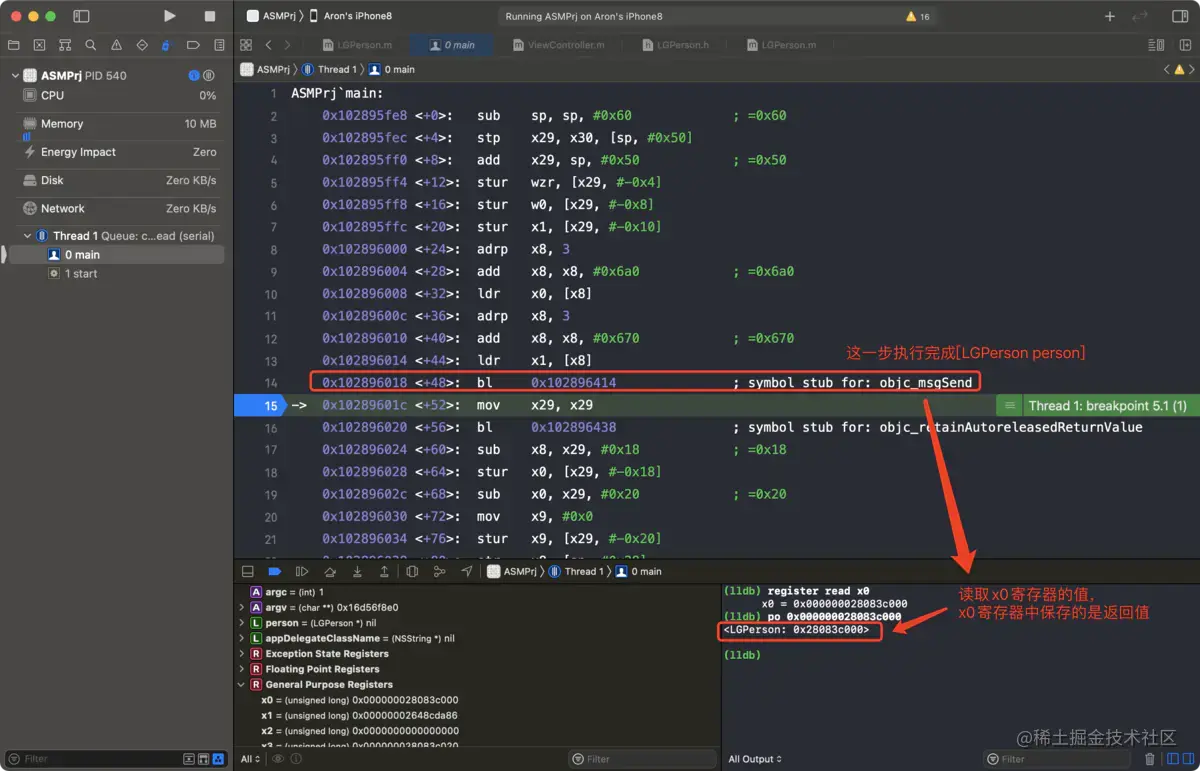Viewport: 1200px width, 771px height.
Task: Select ASMPrj in the toolbar scheme selector
Action: 270,17
